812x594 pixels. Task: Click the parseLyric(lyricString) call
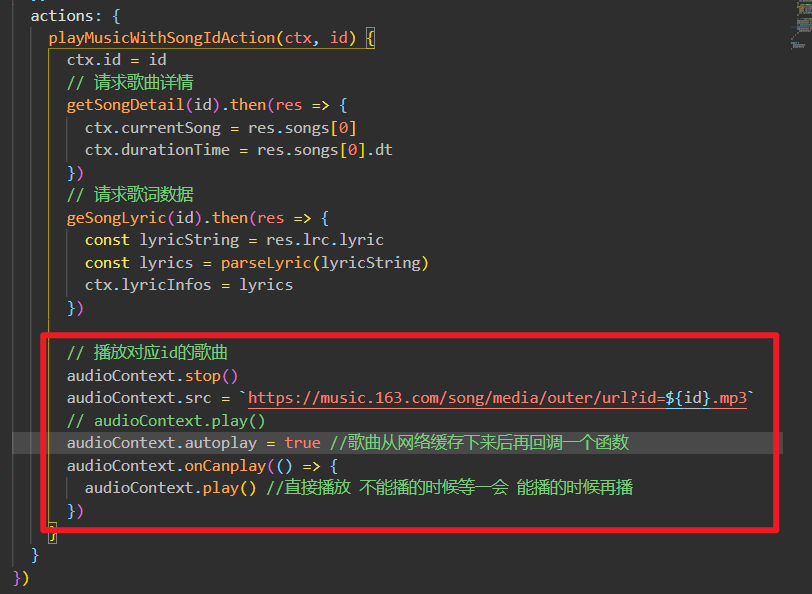pyautogui.click(x=325, y=263)
